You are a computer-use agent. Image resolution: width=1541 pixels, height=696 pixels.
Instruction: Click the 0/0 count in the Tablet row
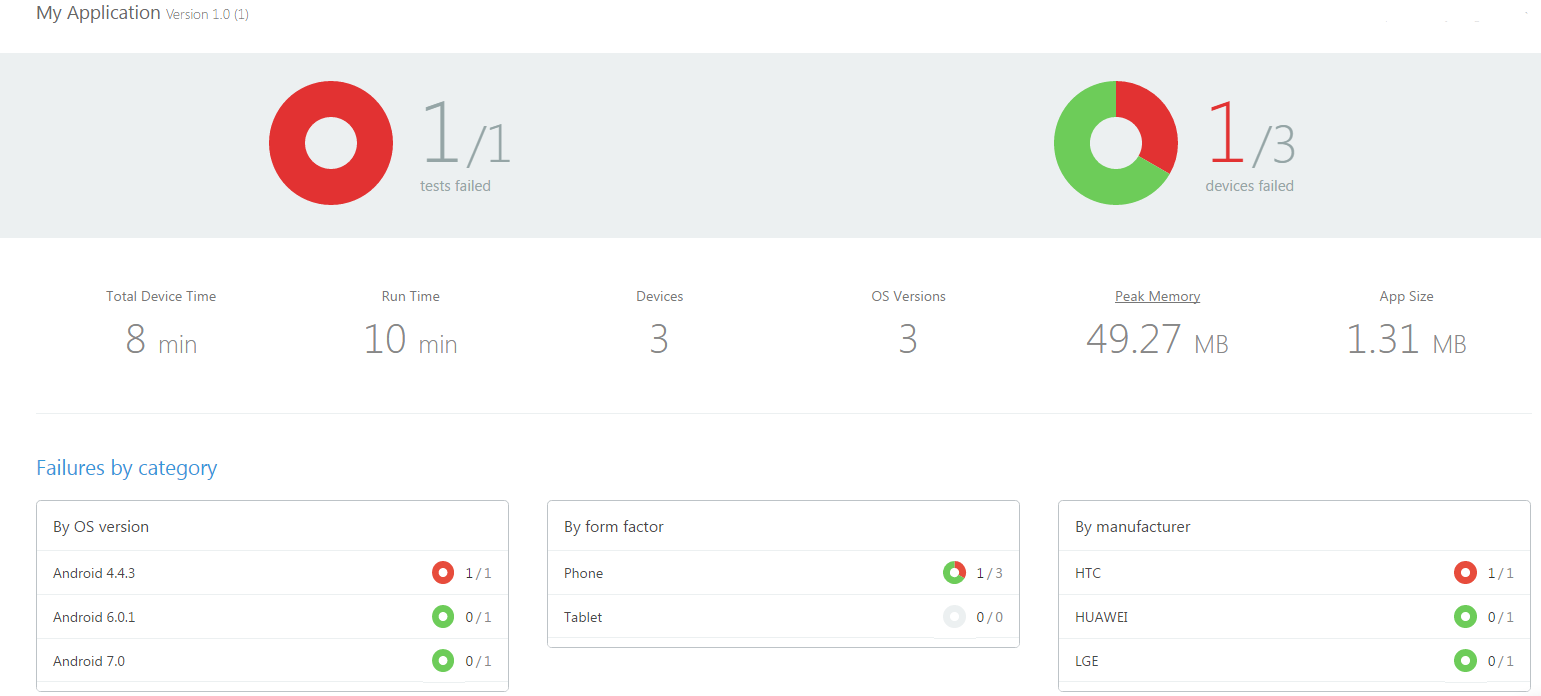(x=990, y=617)
